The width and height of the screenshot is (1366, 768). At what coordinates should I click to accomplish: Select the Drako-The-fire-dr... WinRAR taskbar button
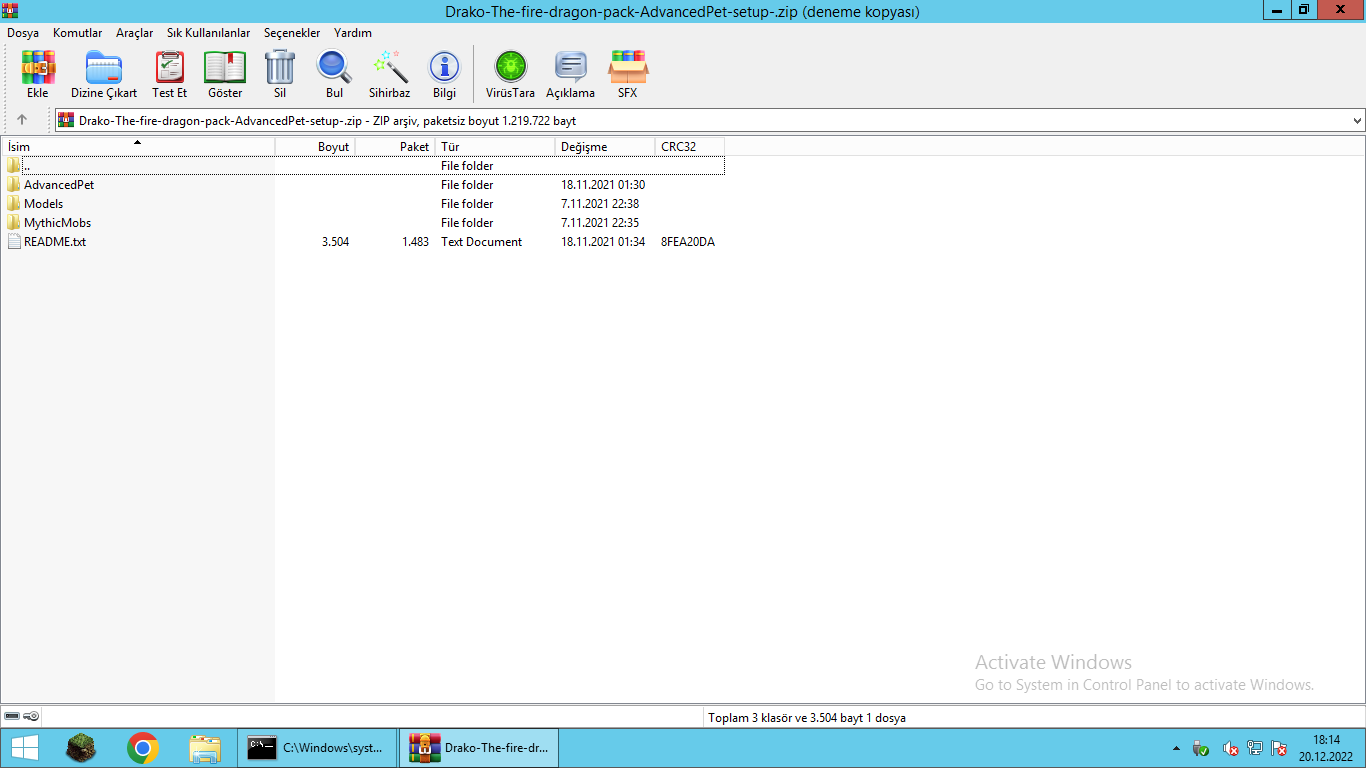click(479, 748)
